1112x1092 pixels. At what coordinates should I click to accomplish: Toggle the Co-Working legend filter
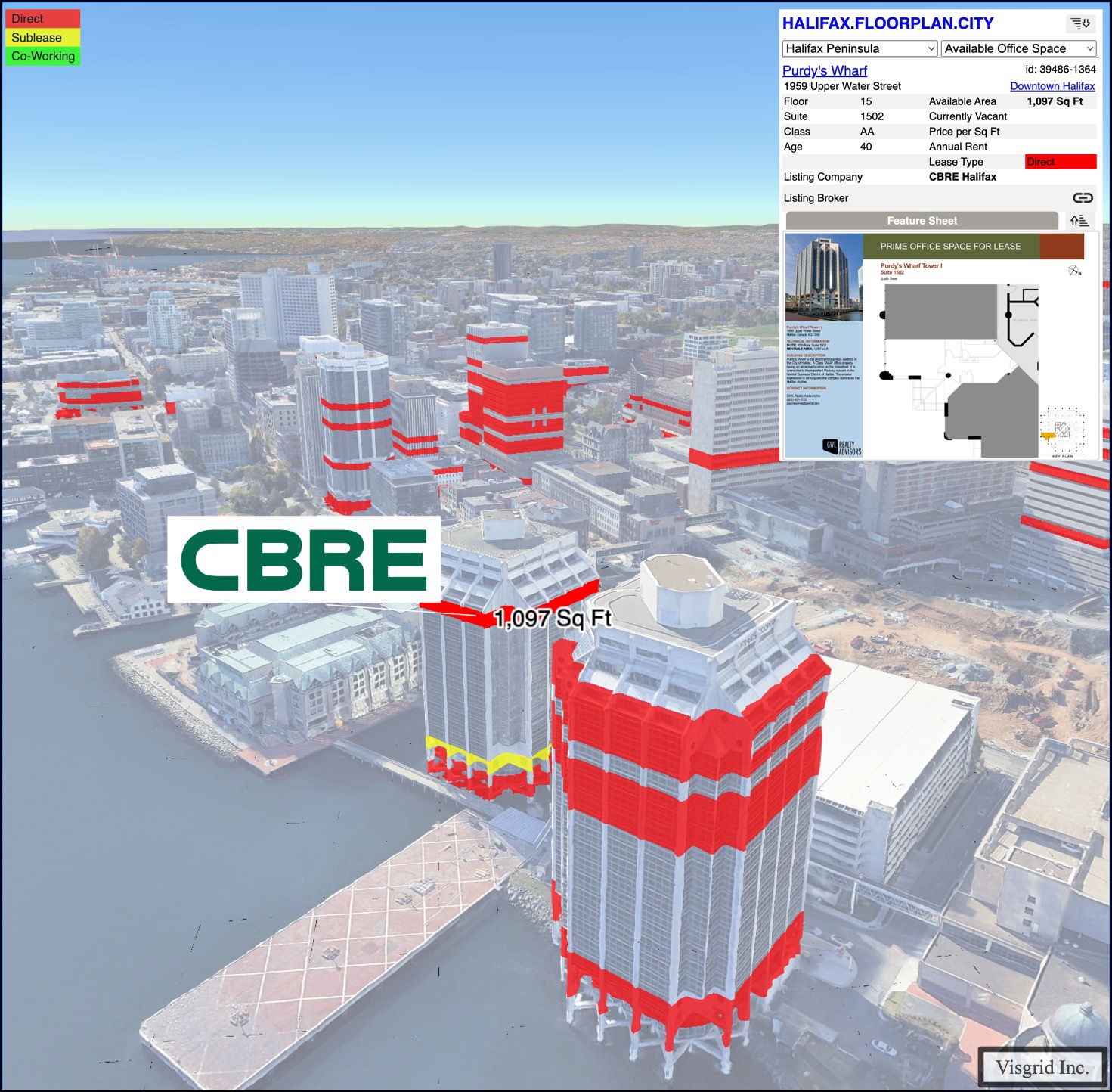click(42, 56)
